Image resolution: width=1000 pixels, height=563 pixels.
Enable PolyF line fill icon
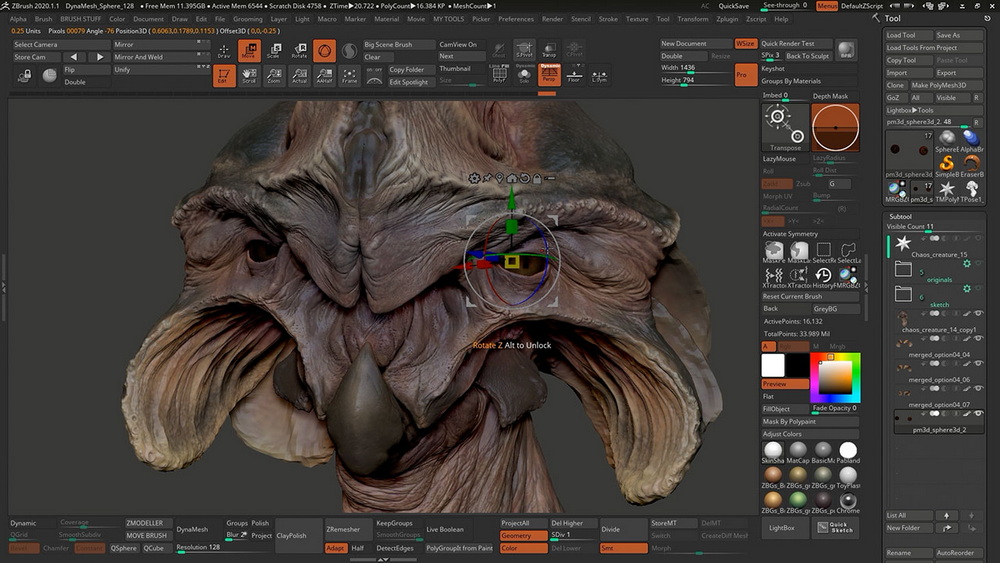(x=499, y=75)
